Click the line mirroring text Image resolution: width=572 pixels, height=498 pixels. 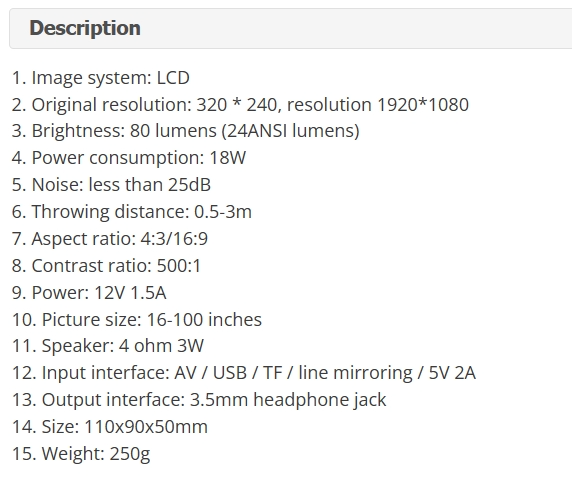pos(355,373)
